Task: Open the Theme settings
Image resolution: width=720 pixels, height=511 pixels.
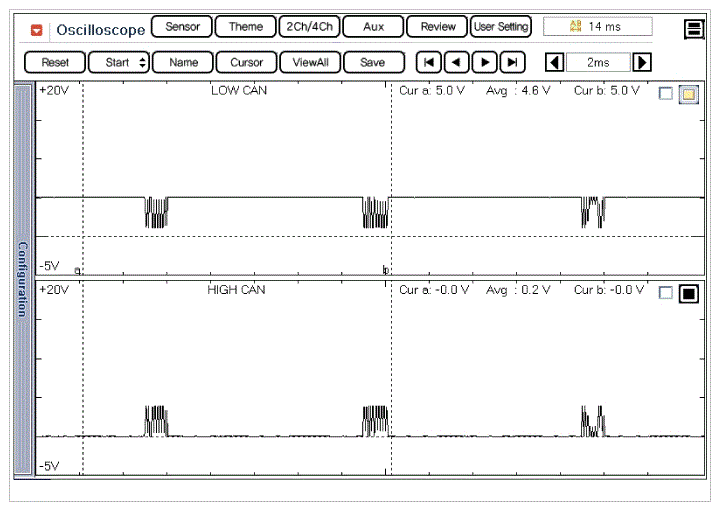Action: (x=246, y=27)
